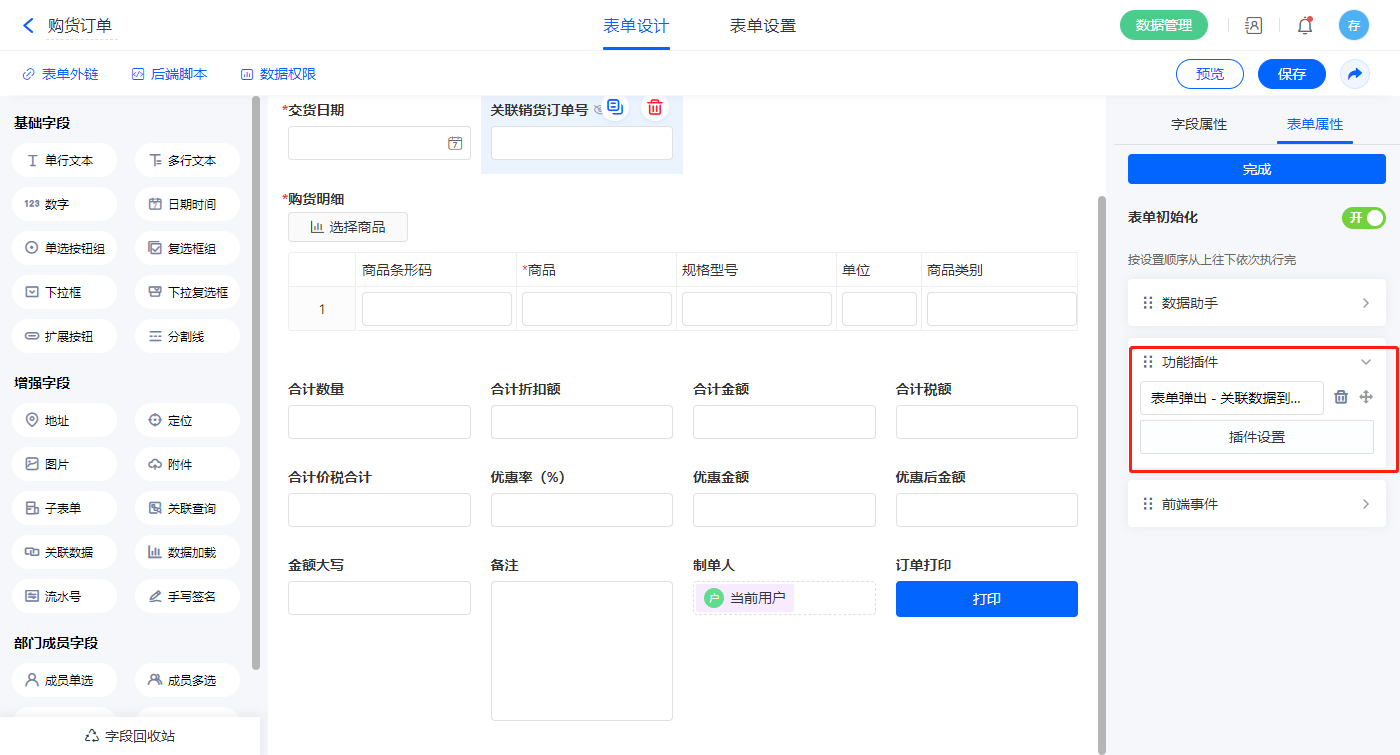Click the 预览 button

[1209, 74]
